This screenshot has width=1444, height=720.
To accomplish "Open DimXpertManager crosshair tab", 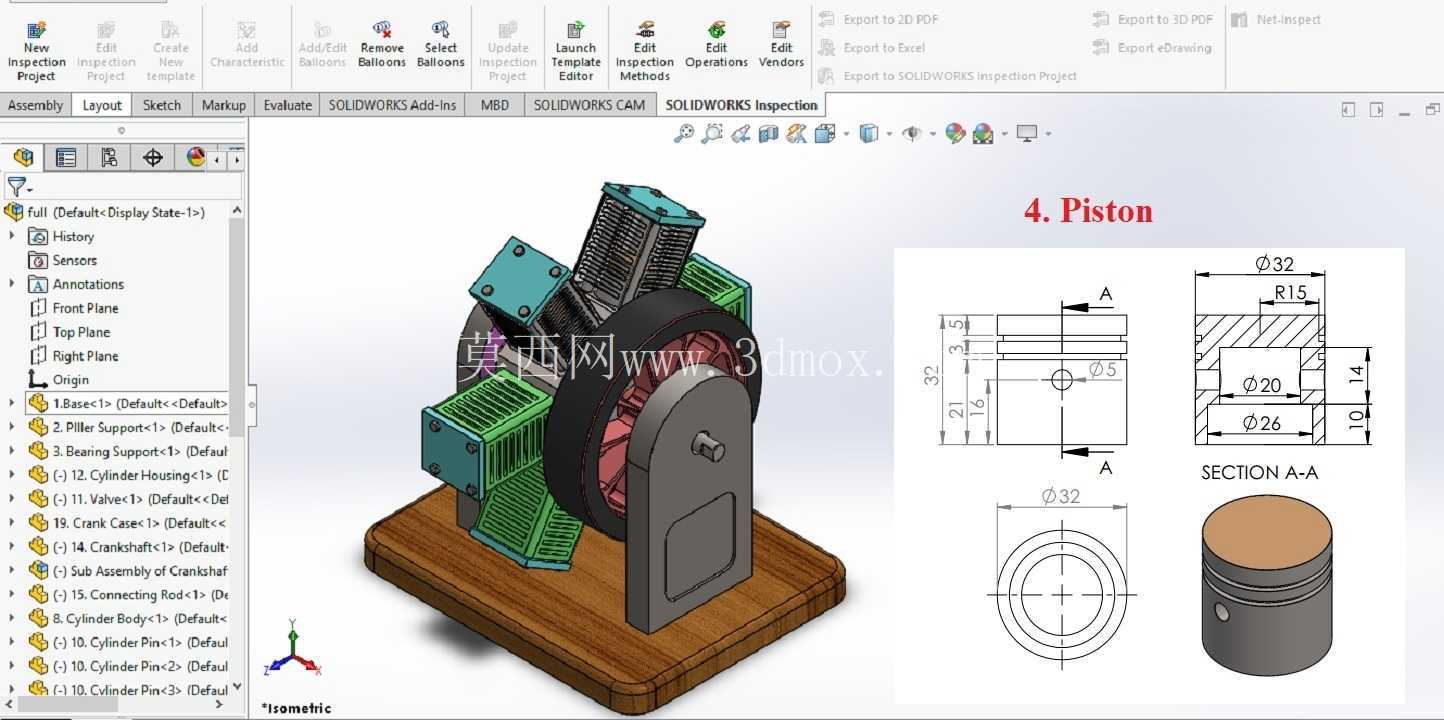I will point(152,157).
